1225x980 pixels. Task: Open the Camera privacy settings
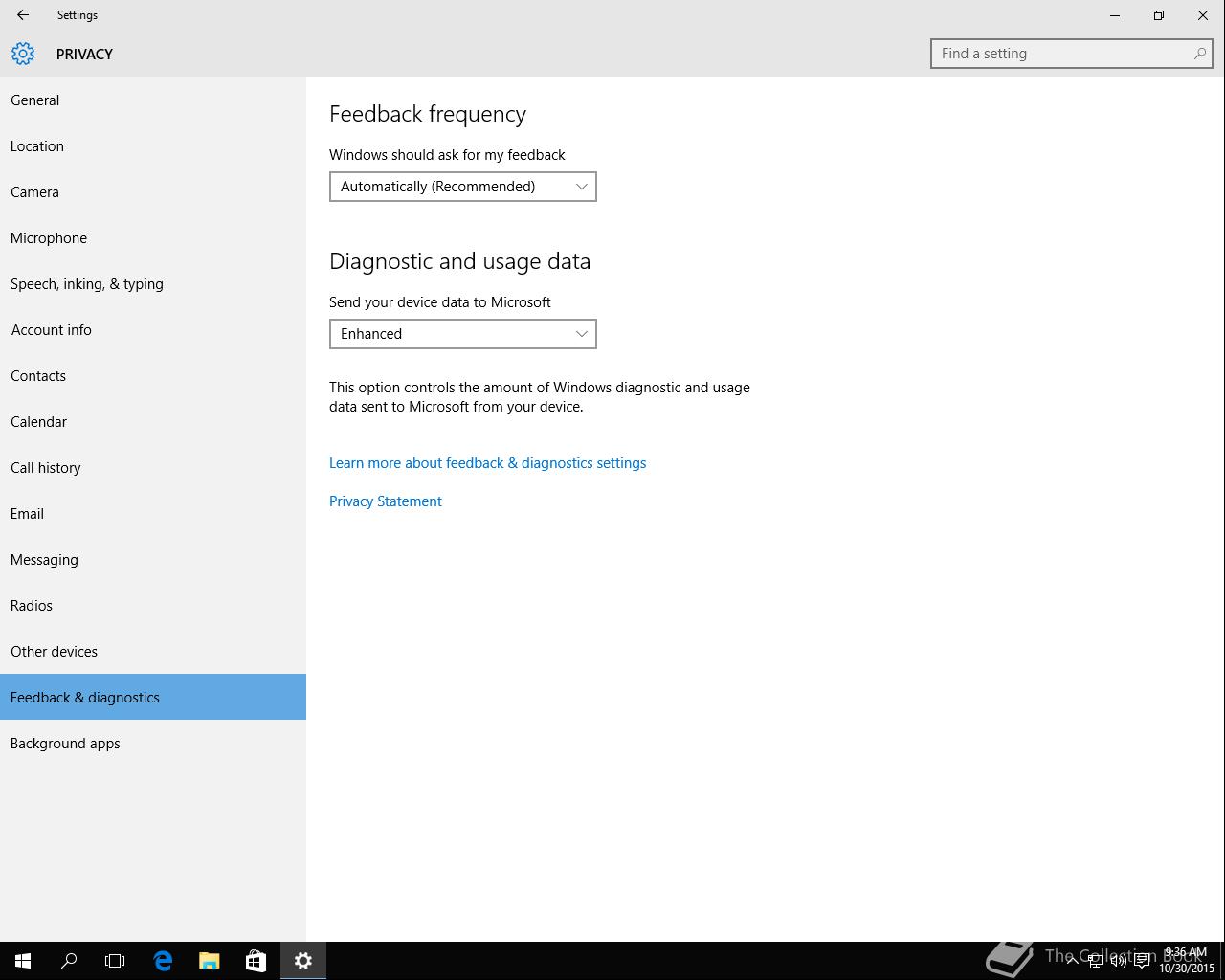pyautogui.click(x=153, y=192)
